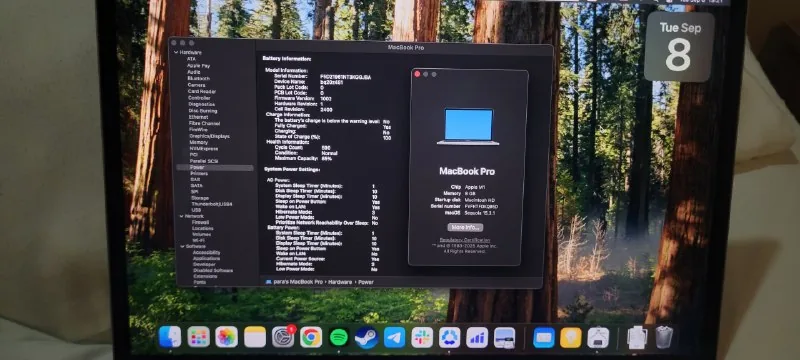Select Firewall under Network

201,222
